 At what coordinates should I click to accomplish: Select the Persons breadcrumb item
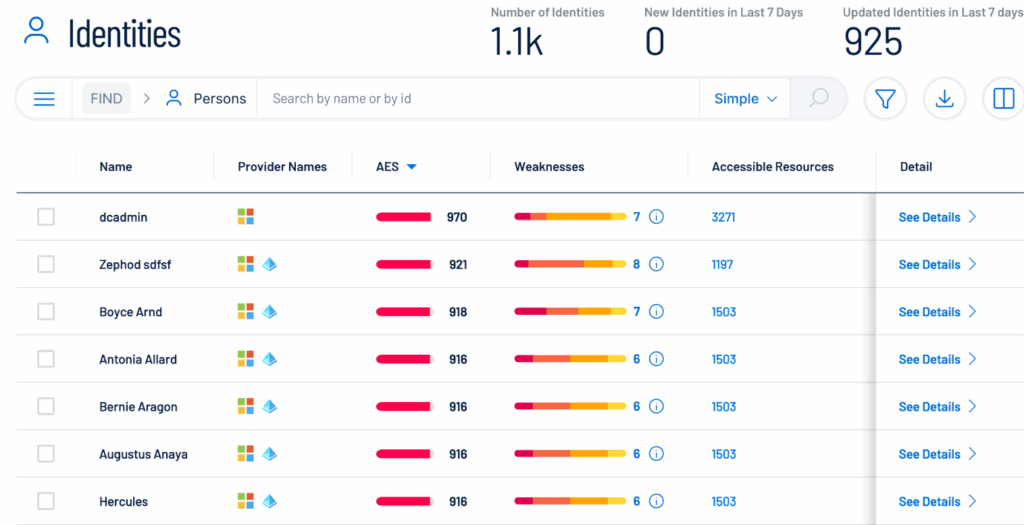pyautogui.click(x=219, y=99)
